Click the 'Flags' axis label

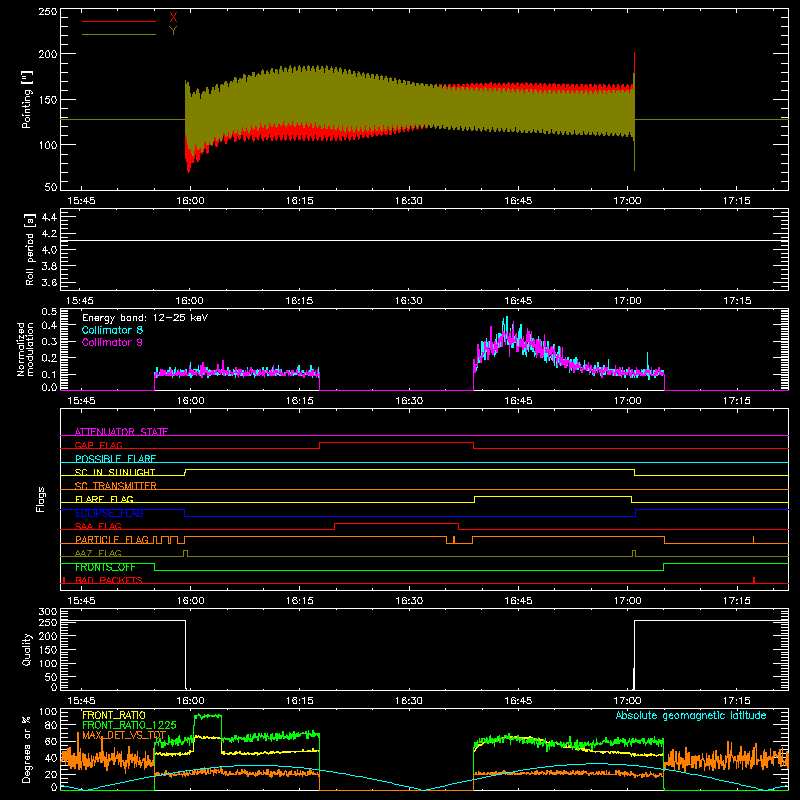(x=41, y=499)
